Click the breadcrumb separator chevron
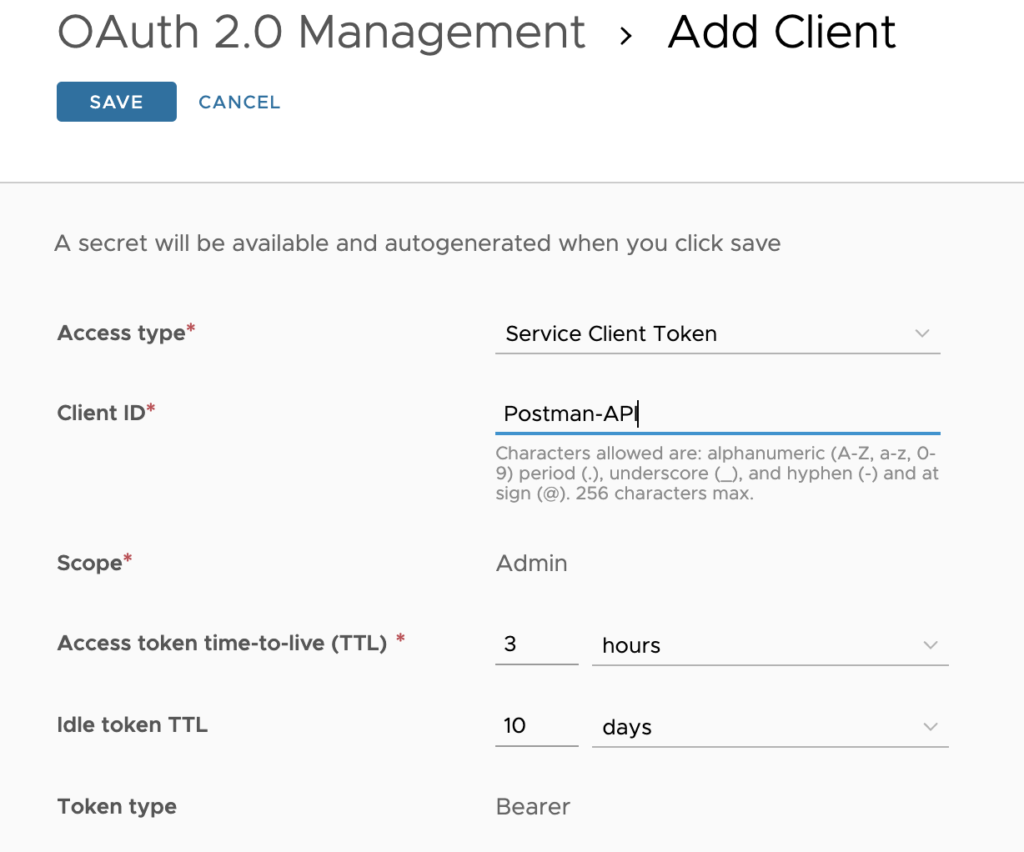 (x=625, y=33)
